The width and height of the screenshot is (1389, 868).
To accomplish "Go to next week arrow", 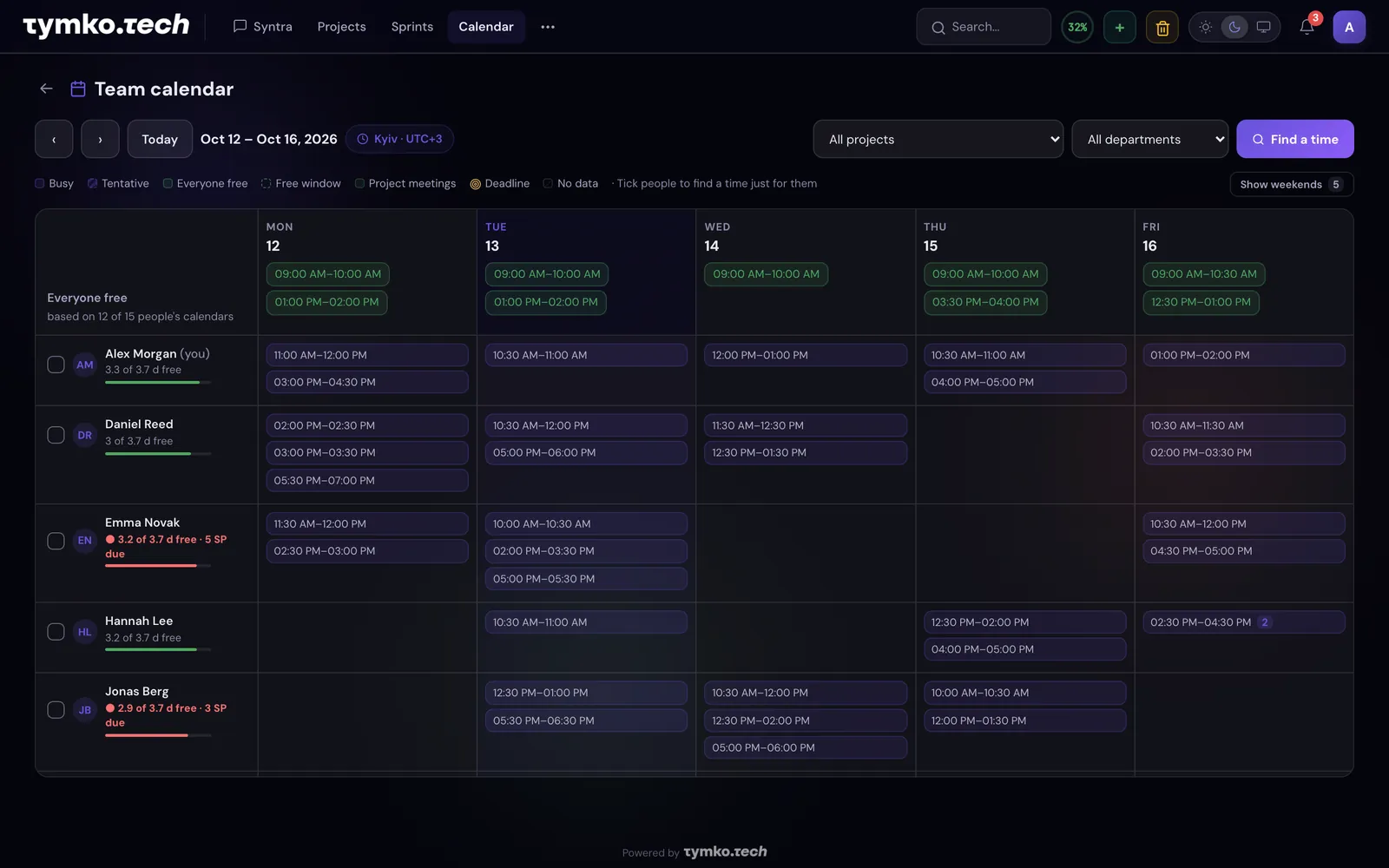I will pyautogui.click(x=100, y=139).
